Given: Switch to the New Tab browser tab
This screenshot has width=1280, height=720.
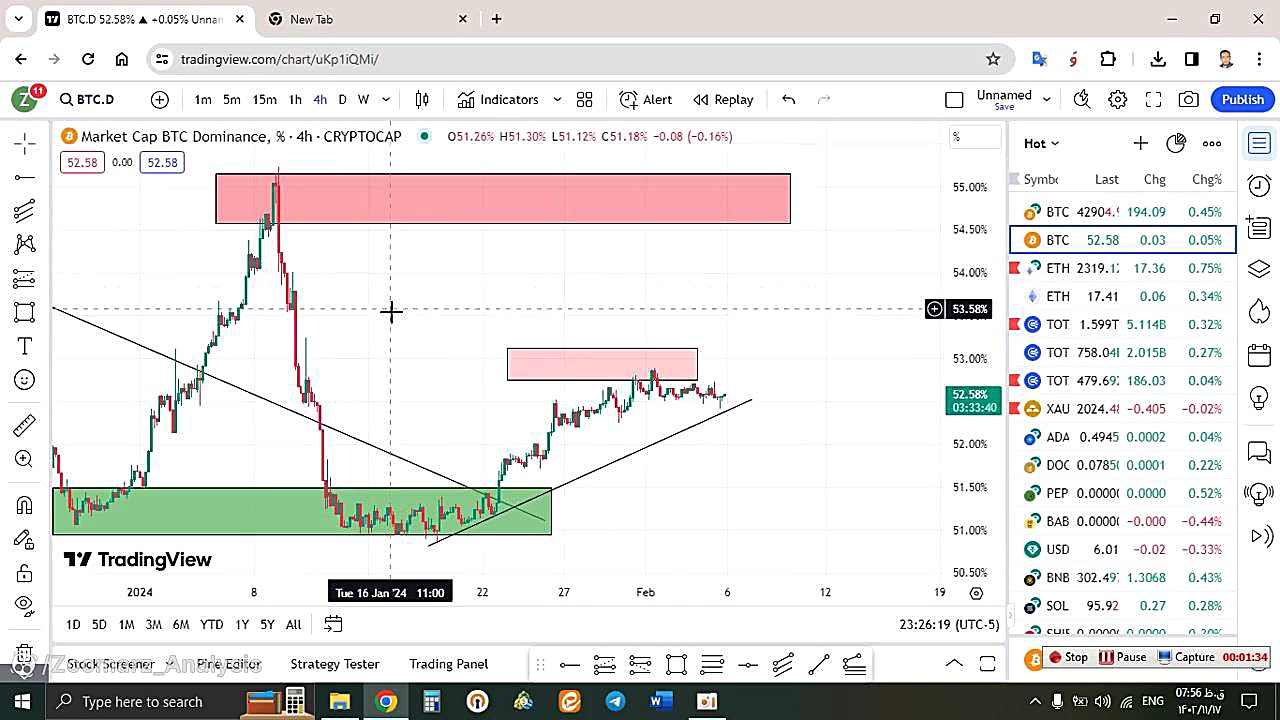Looking at the screenshot, I should point(368,19).
